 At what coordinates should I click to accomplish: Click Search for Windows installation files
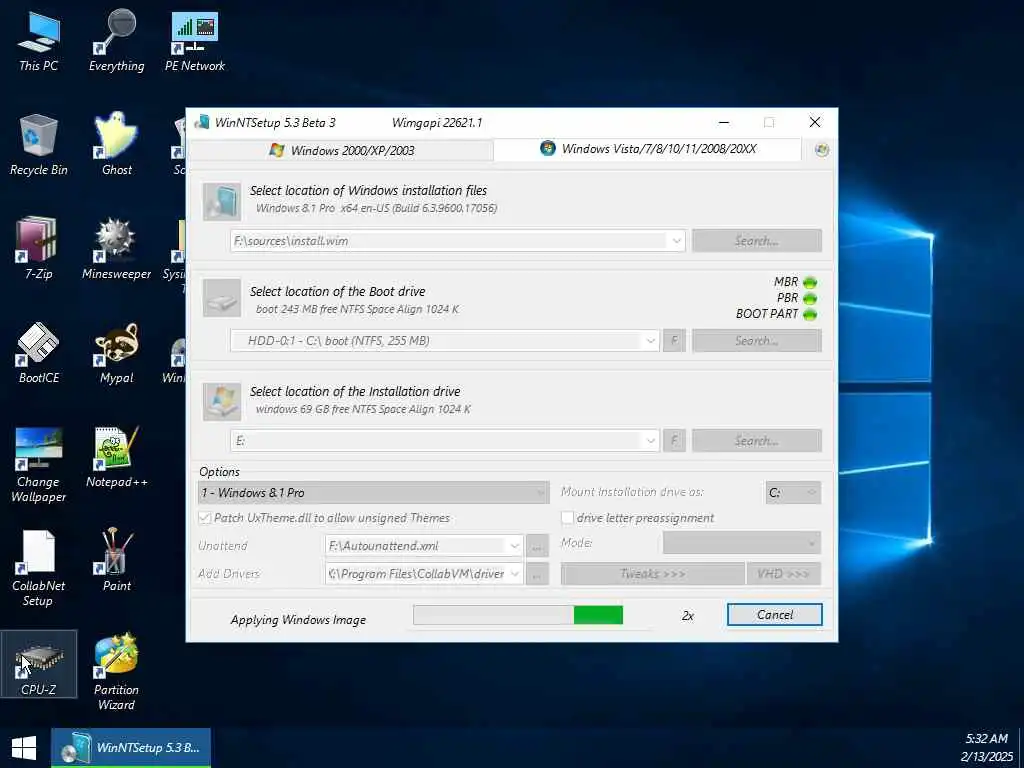tap(757, 241)
